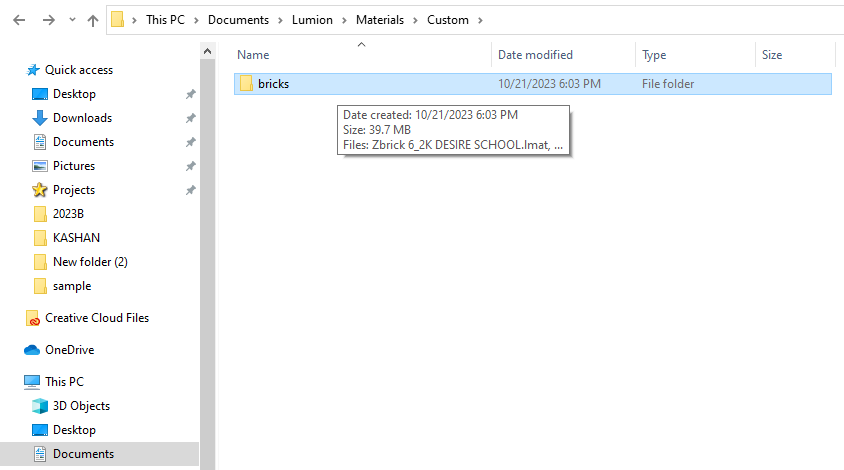This screenshot has height=470, width=844.
Task: Click the This PC monitor icon
Action: tap(32, 382)
